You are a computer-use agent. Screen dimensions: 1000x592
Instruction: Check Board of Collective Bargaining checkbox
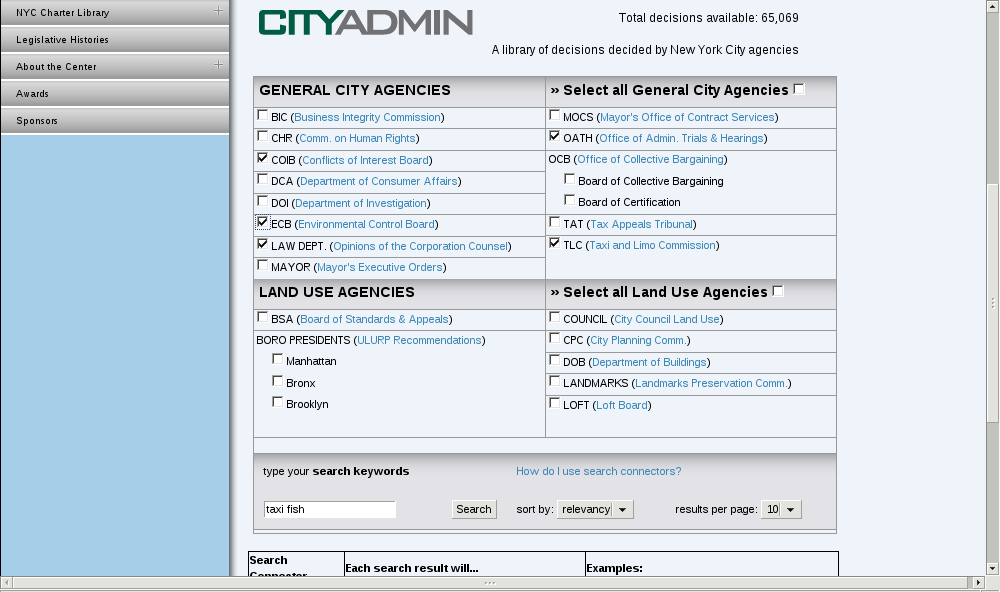570,179
